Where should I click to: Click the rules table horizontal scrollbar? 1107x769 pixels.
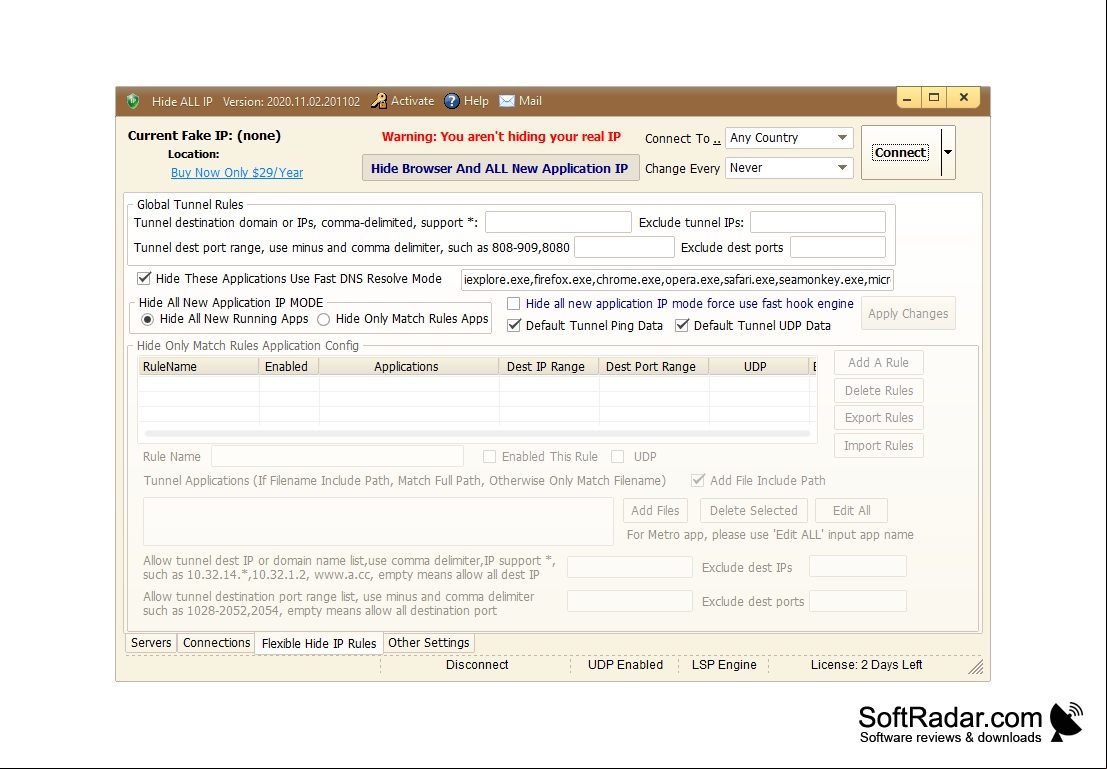pyautogui.click(x=477, y=434)
